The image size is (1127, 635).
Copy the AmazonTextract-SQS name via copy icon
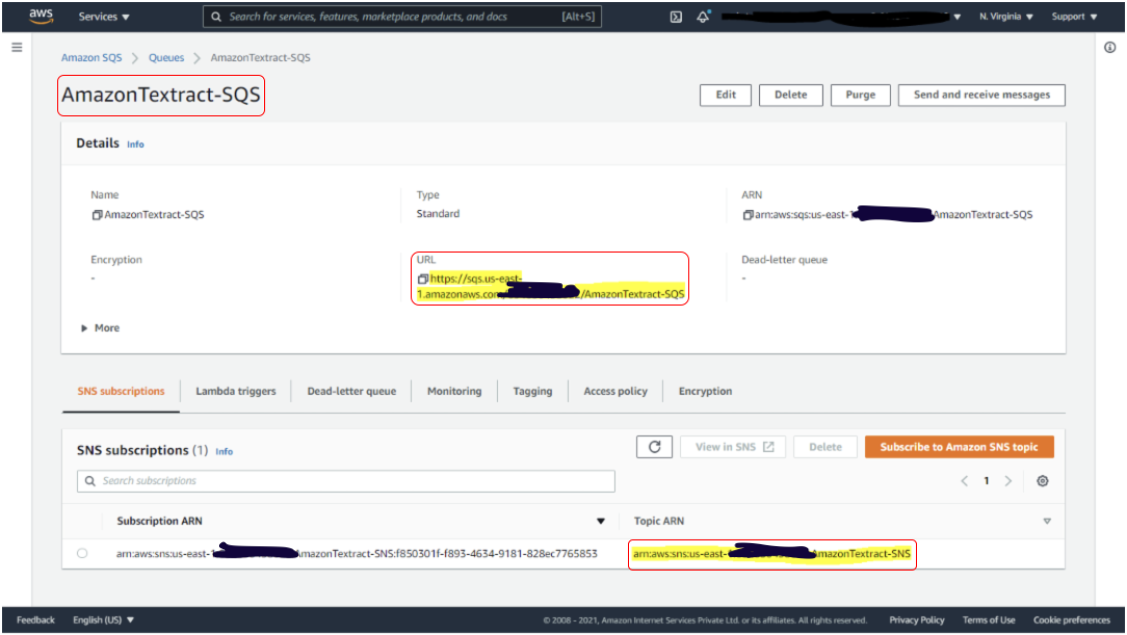[96, 213]
